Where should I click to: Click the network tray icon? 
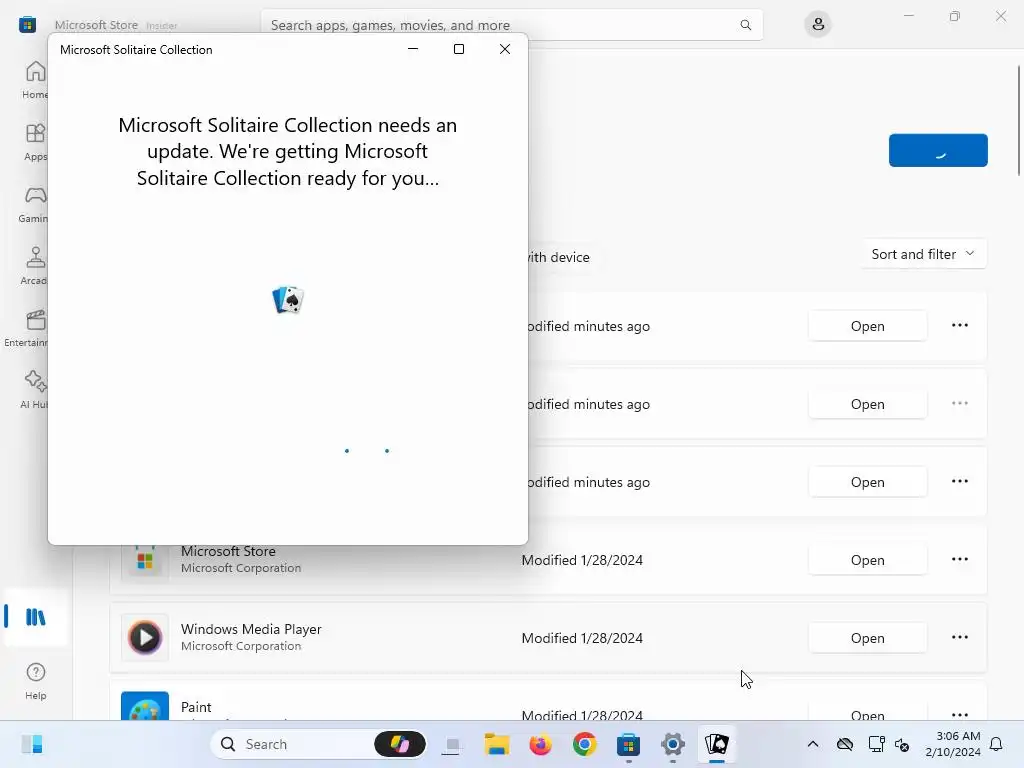pyautogui.click(x=876, y=744)
